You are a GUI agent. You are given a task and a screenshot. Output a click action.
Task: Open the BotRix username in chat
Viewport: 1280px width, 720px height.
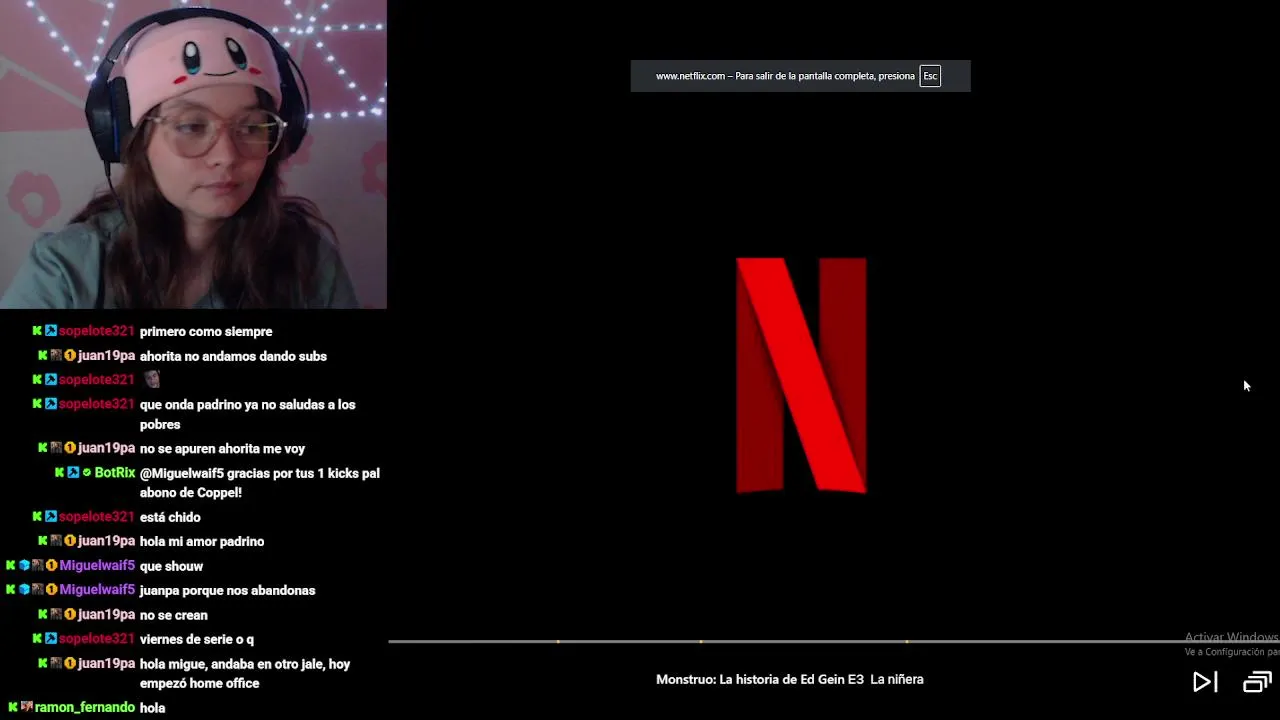click(x=115, y=473)
